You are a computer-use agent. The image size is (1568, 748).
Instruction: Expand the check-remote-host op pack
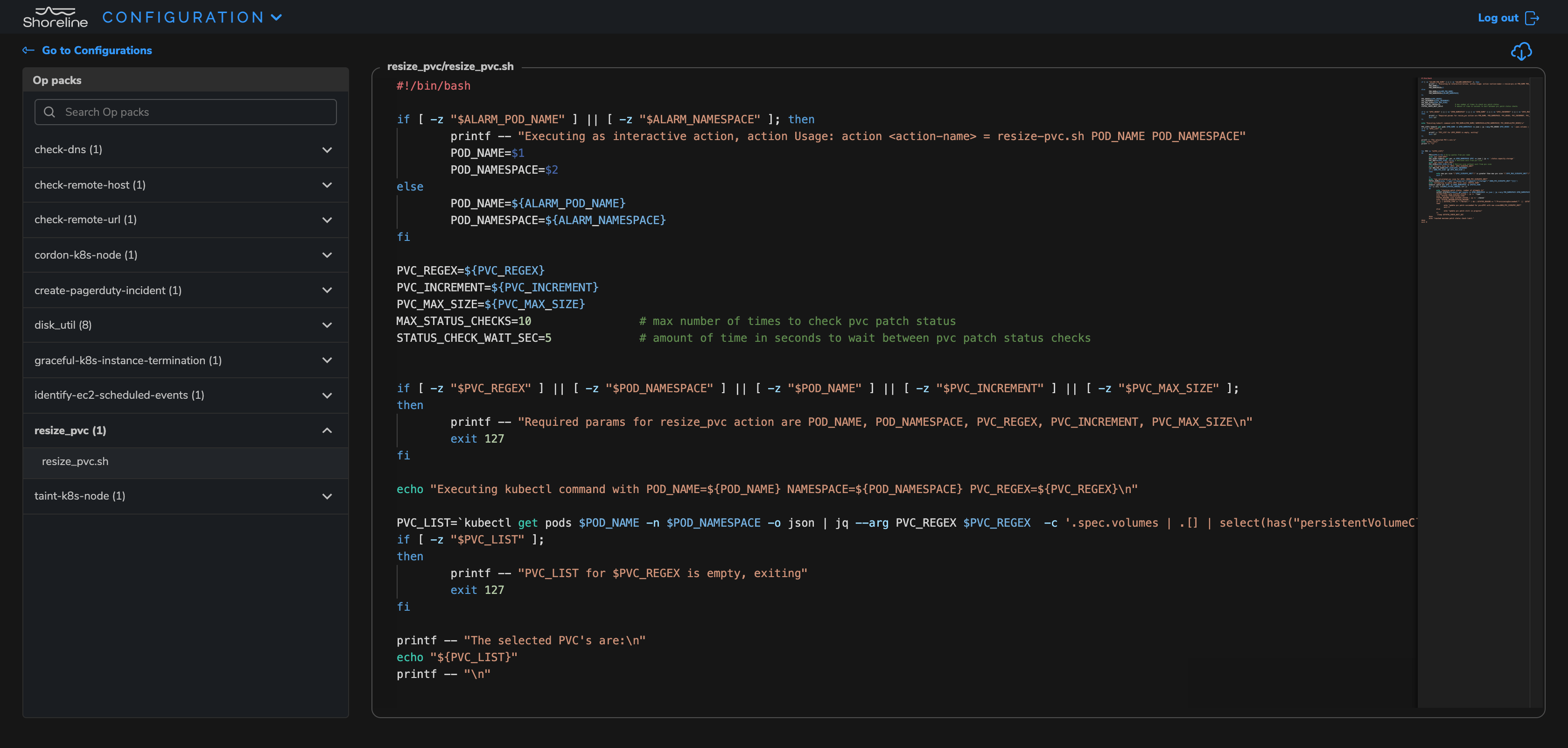coord(327,184)
